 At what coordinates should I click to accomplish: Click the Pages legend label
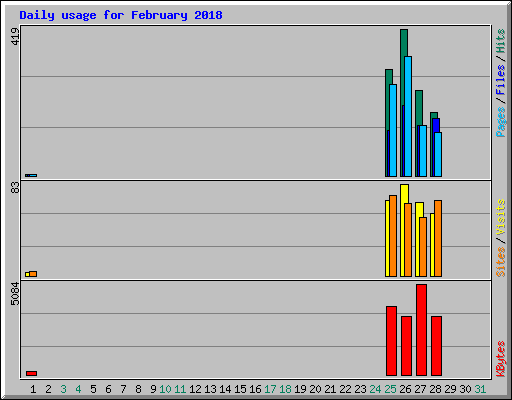500,122
